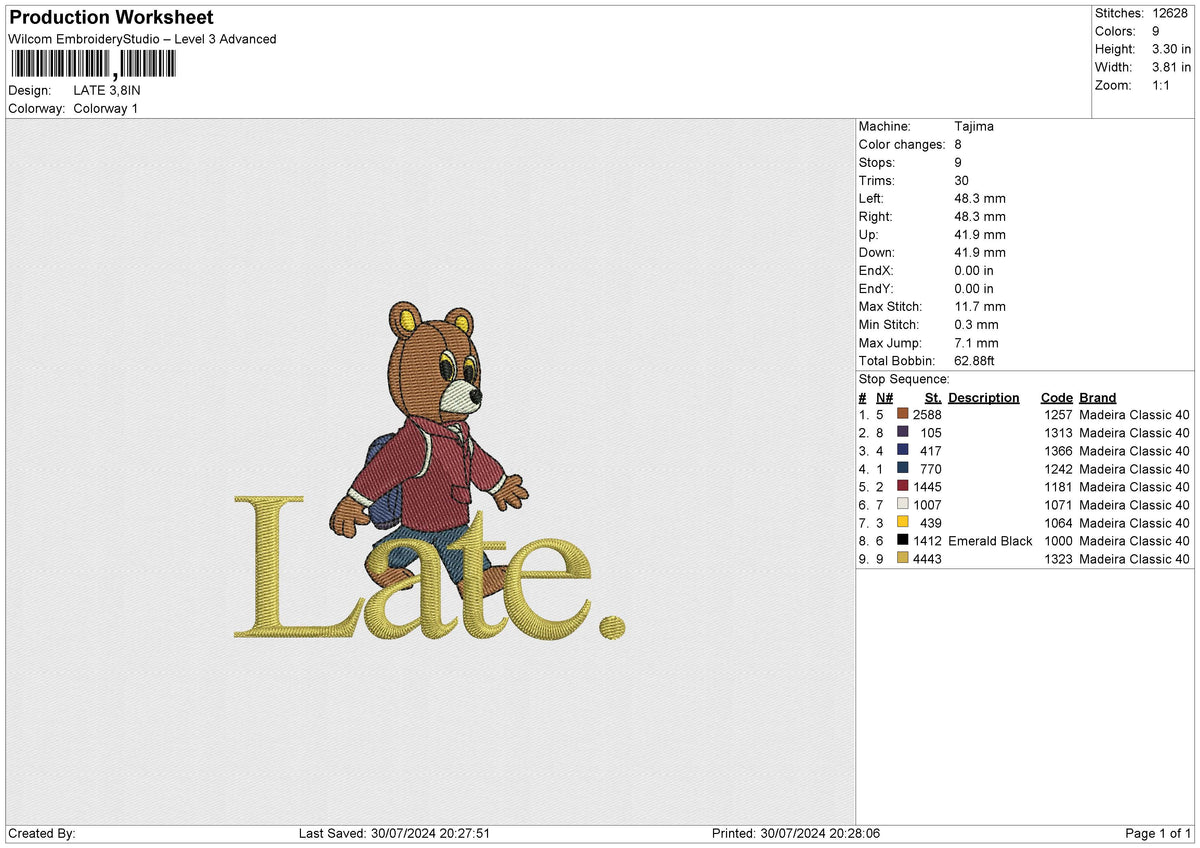Viewport: 1200px width, 848px height.
Task: Click the Width value '3.81 in'
Action: [x=1171, y=67]
